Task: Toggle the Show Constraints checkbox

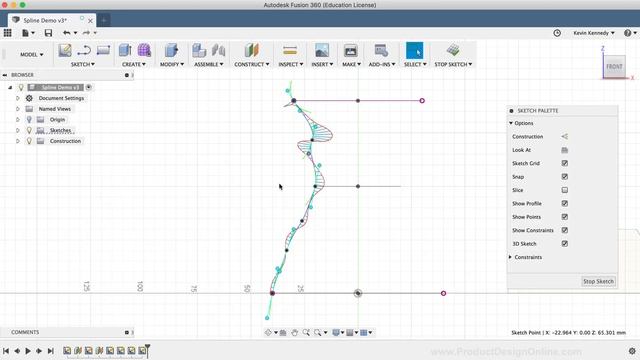Action: click(565, 230)
